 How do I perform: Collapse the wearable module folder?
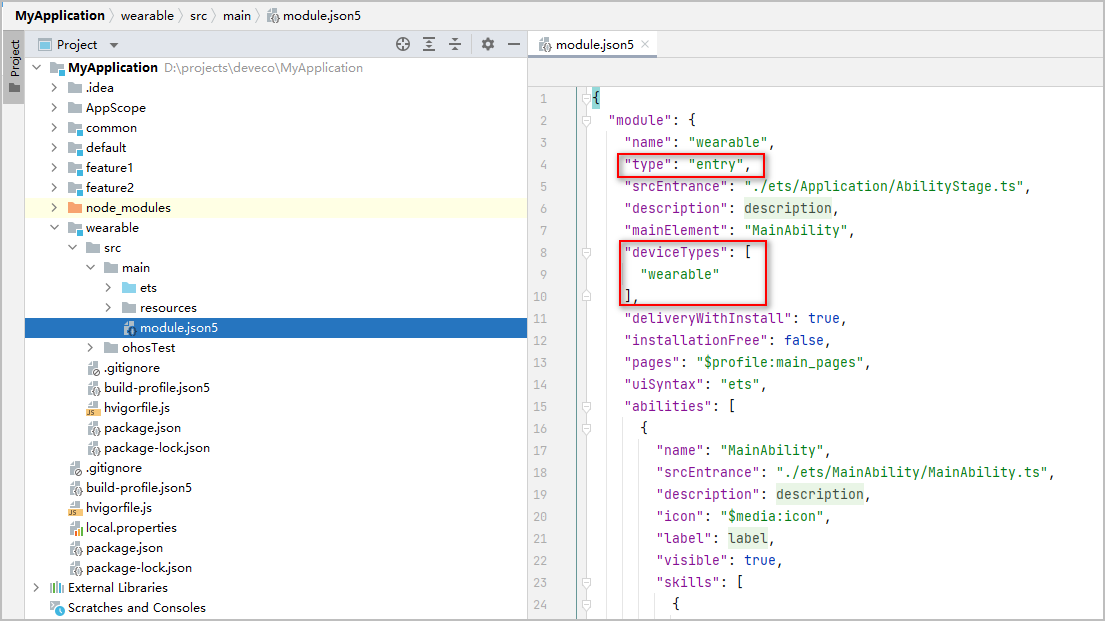tap(54, 228)
